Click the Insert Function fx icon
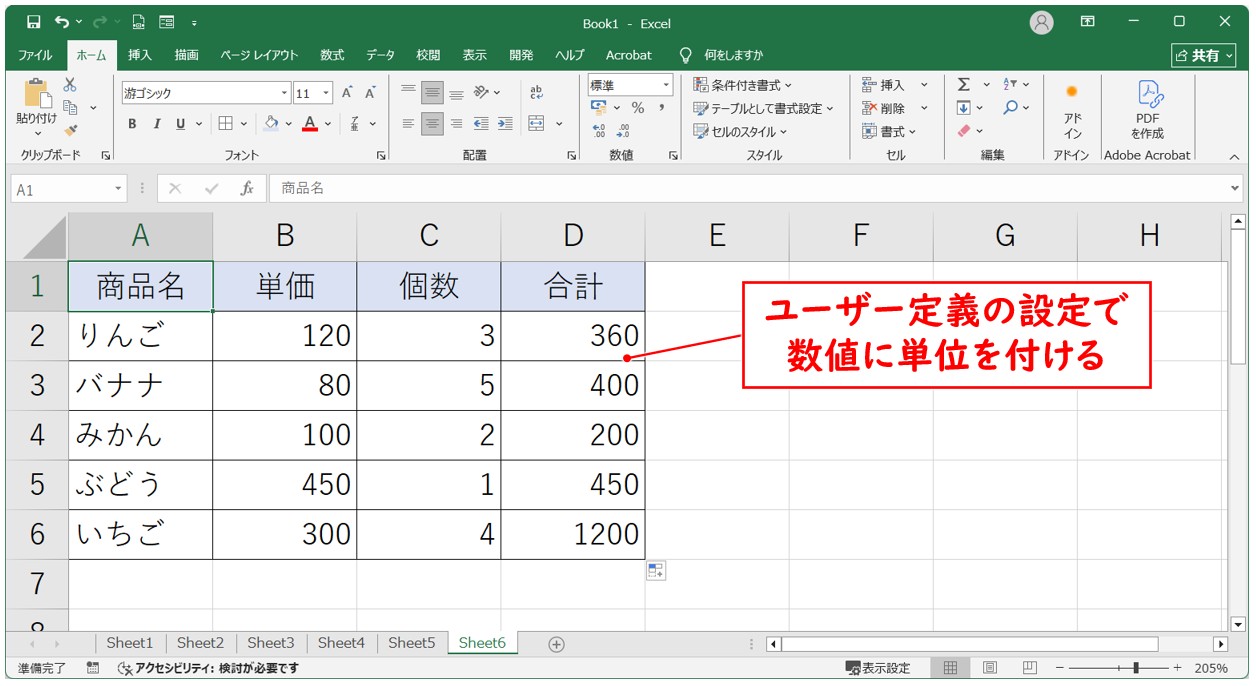The height and width of the screenshot is (686, 1256). pyautogui.click(x=246, y=189)
